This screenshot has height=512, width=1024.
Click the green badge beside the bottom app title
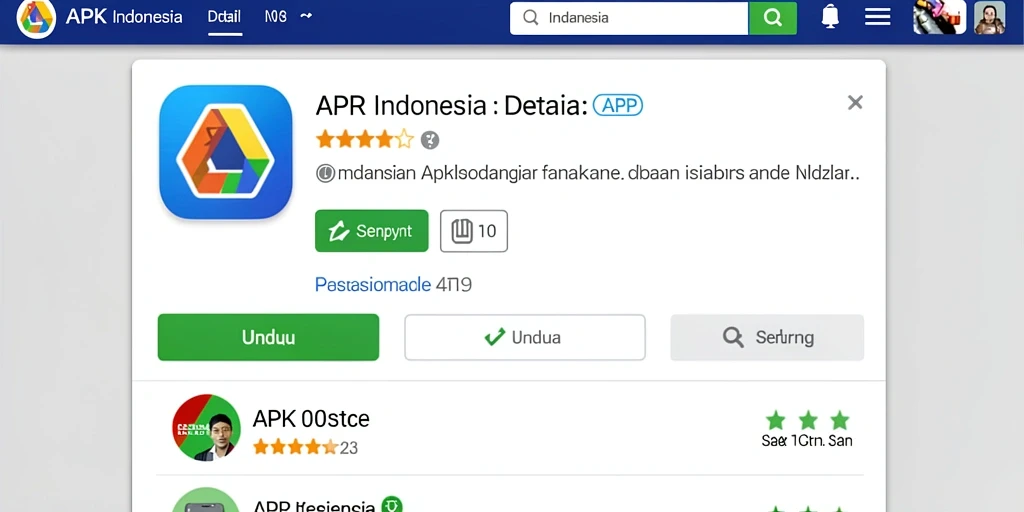click(x=392, y=505)
